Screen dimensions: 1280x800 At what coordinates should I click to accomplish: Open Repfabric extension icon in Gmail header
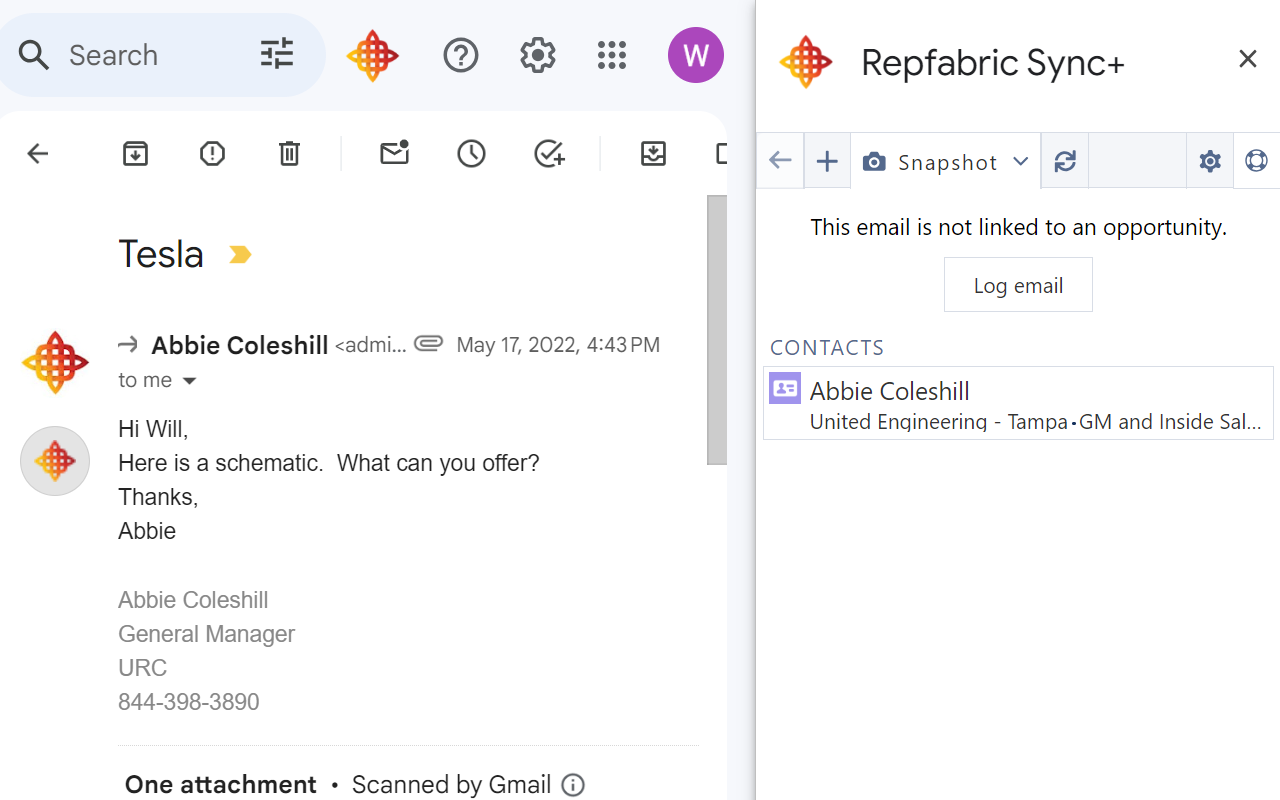click(x=373, y=56)
